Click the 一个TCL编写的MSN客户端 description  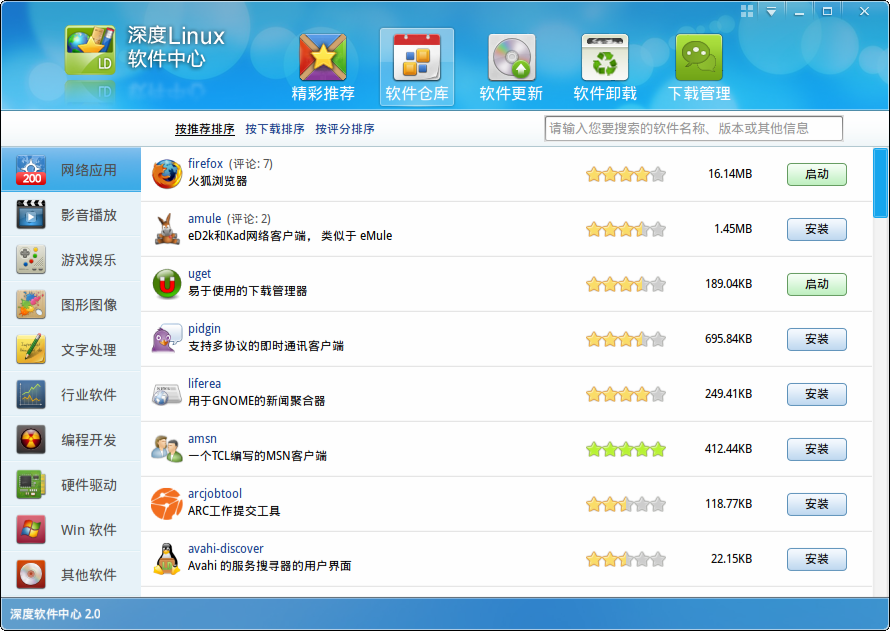[257, 456]
